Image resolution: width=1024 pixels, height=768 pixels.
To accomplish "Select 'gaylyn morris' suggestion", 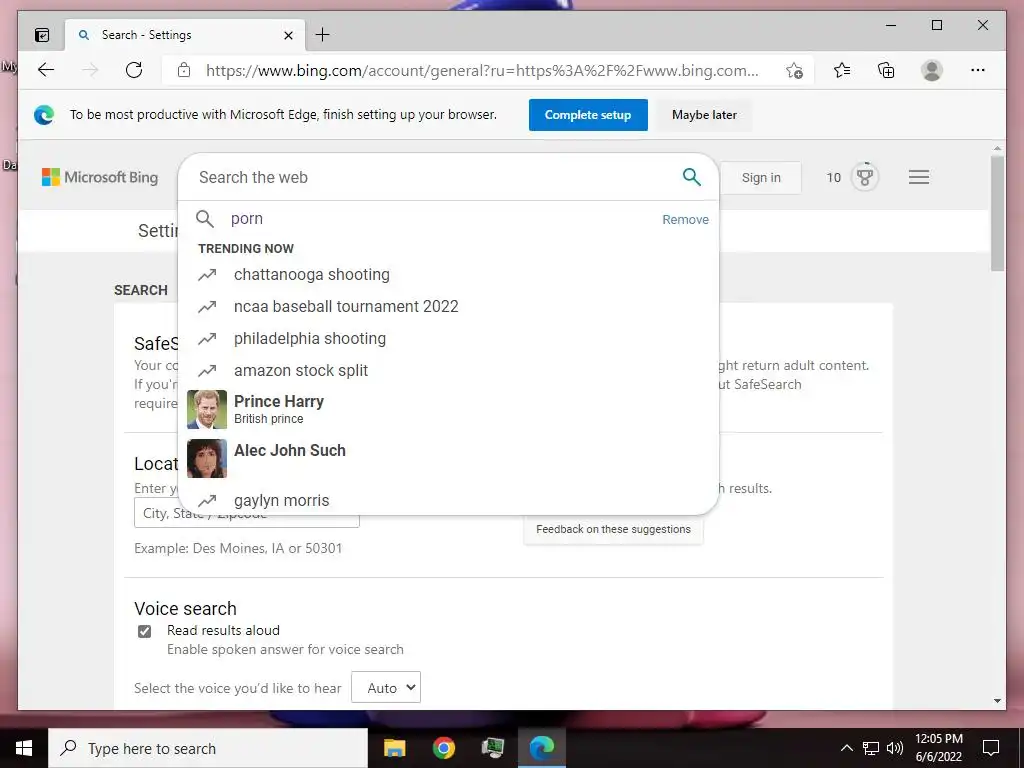I will [x=281, y=500].
